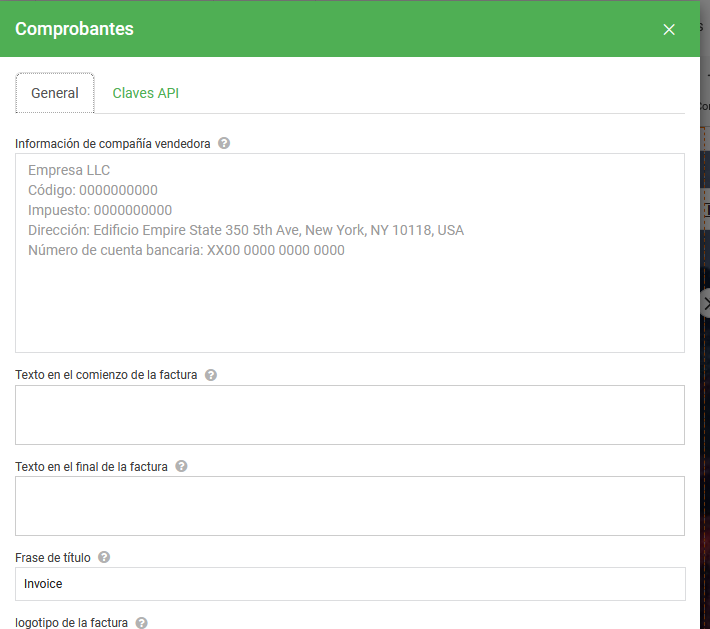Focus the invoice ending text box
The width and height of the screenshot is (710, 629).
click(350, 506)
